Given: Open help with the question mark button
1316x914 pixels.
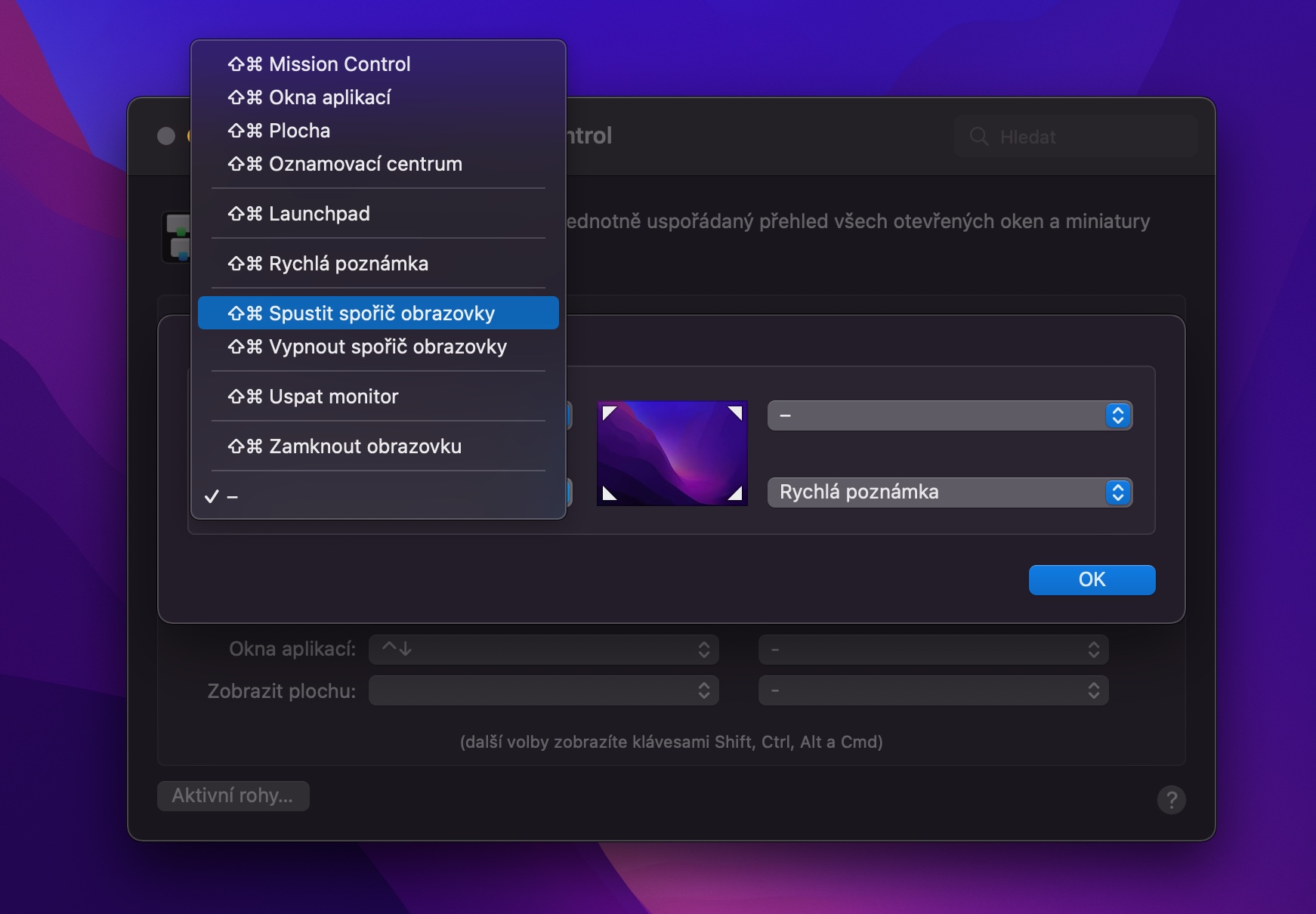Looking at the screenshot, I should click(x=1171, y=800).
